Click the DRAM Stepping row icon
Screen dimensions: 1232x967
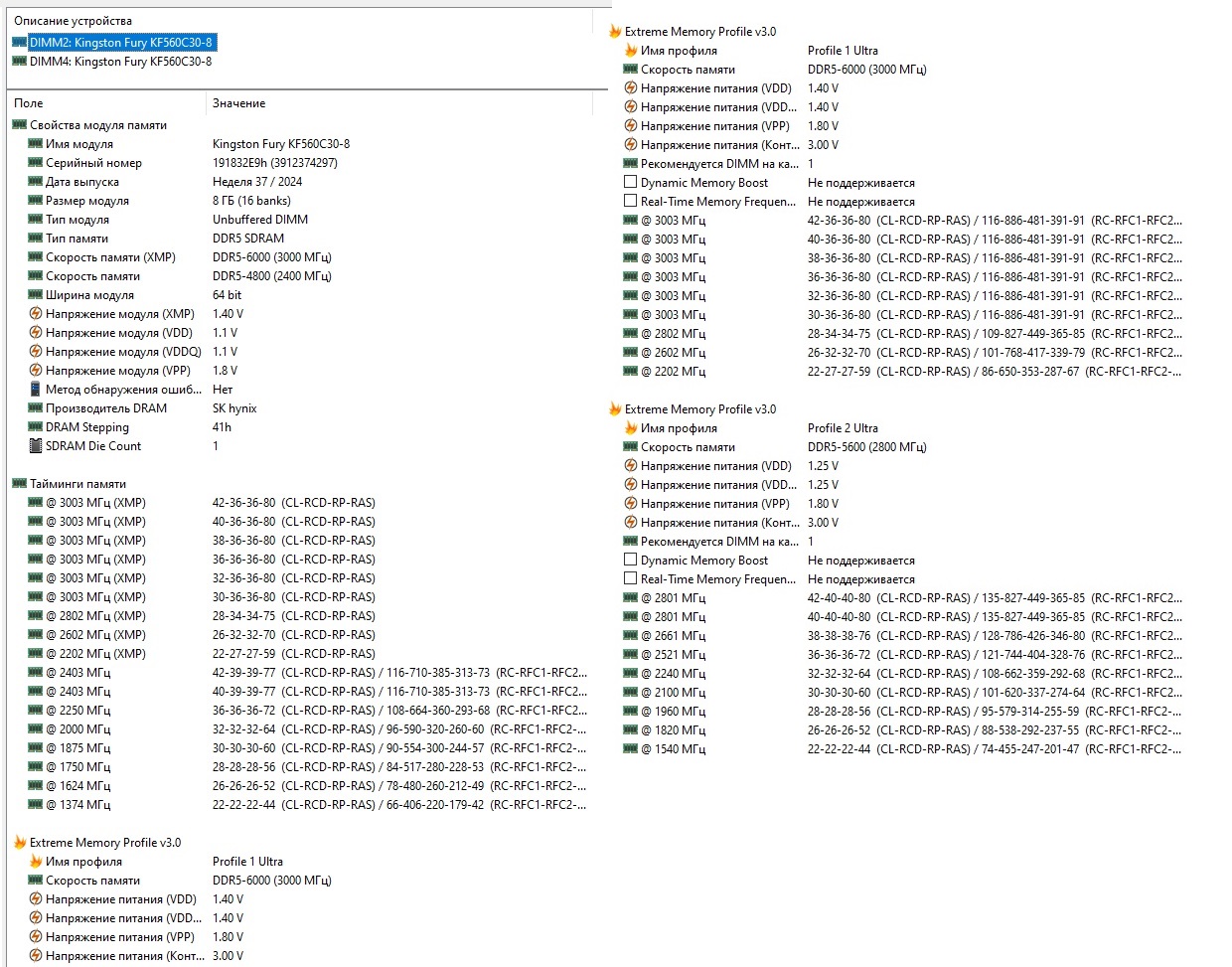click(36, 427)
